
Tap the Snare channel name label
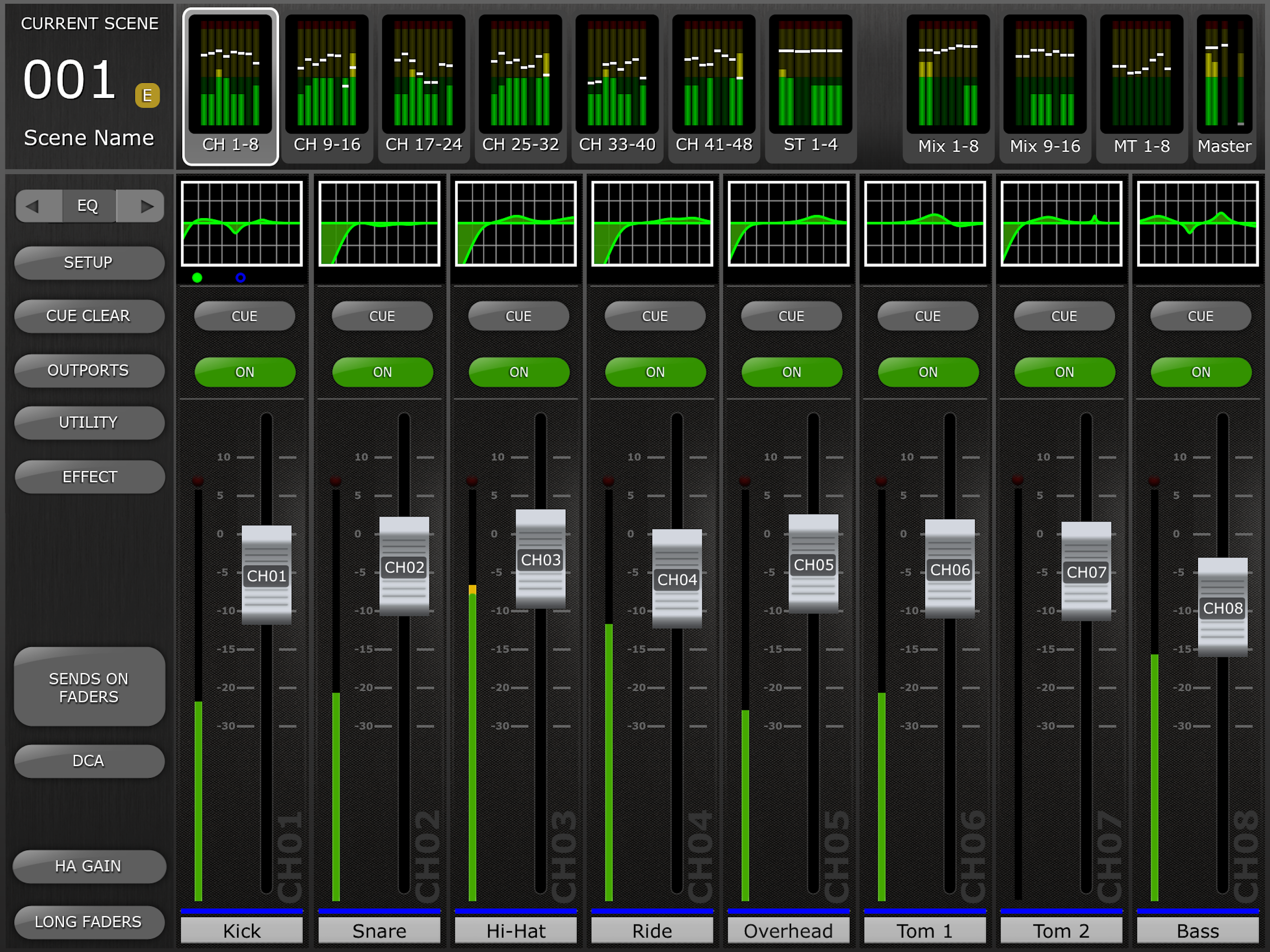pos(379,931)
